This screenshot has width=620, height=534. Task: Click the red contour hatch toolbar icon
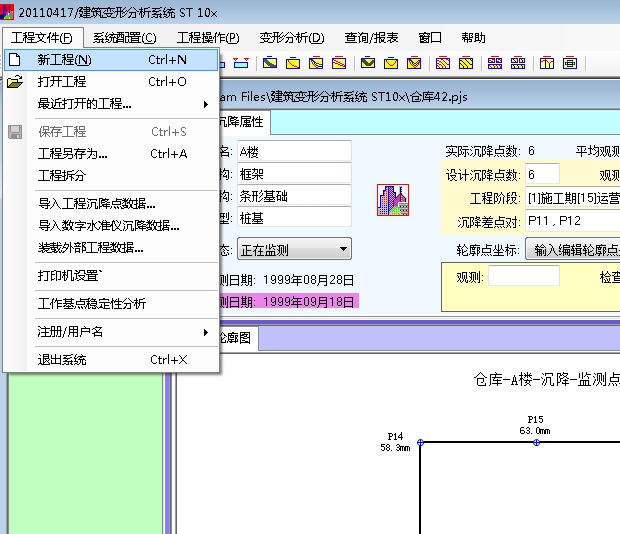click(443, 63)
